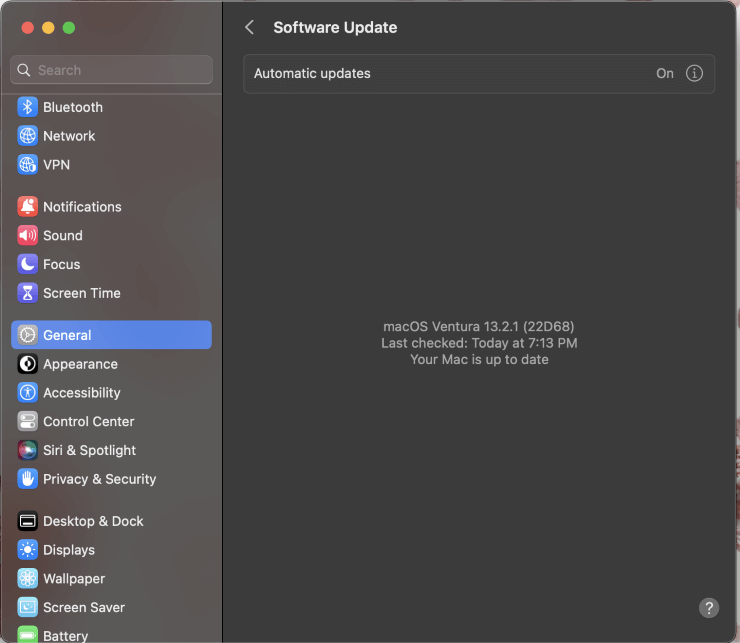Click the Search field

pyautogui.click(x=112, y=70)
